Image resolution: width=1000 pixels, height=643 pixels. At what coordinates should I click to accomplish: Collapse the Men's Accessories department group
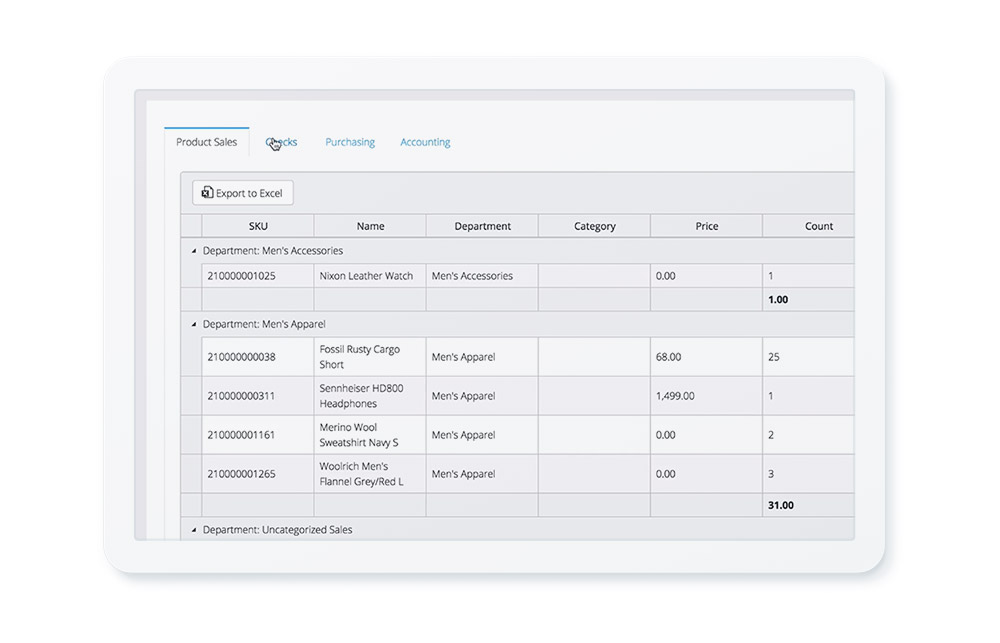coord(194,251)
